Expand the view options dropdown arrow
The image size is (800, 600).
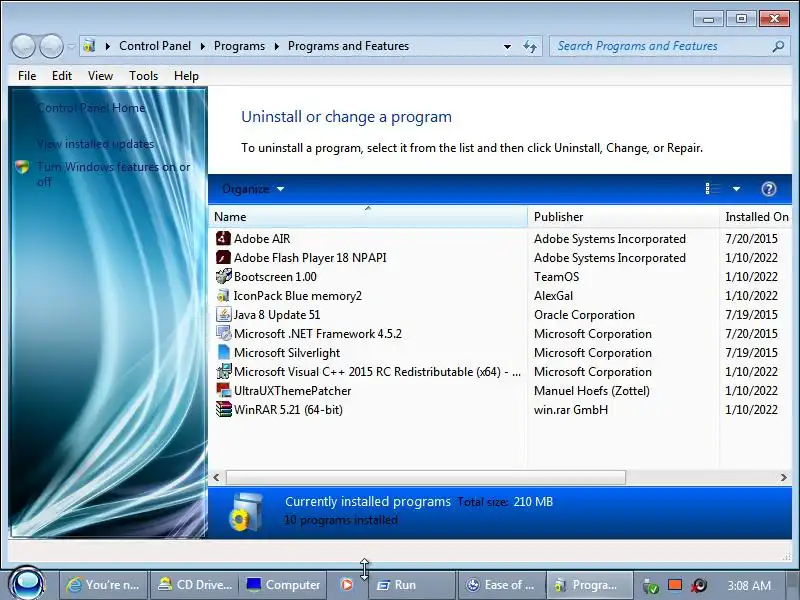736,189
